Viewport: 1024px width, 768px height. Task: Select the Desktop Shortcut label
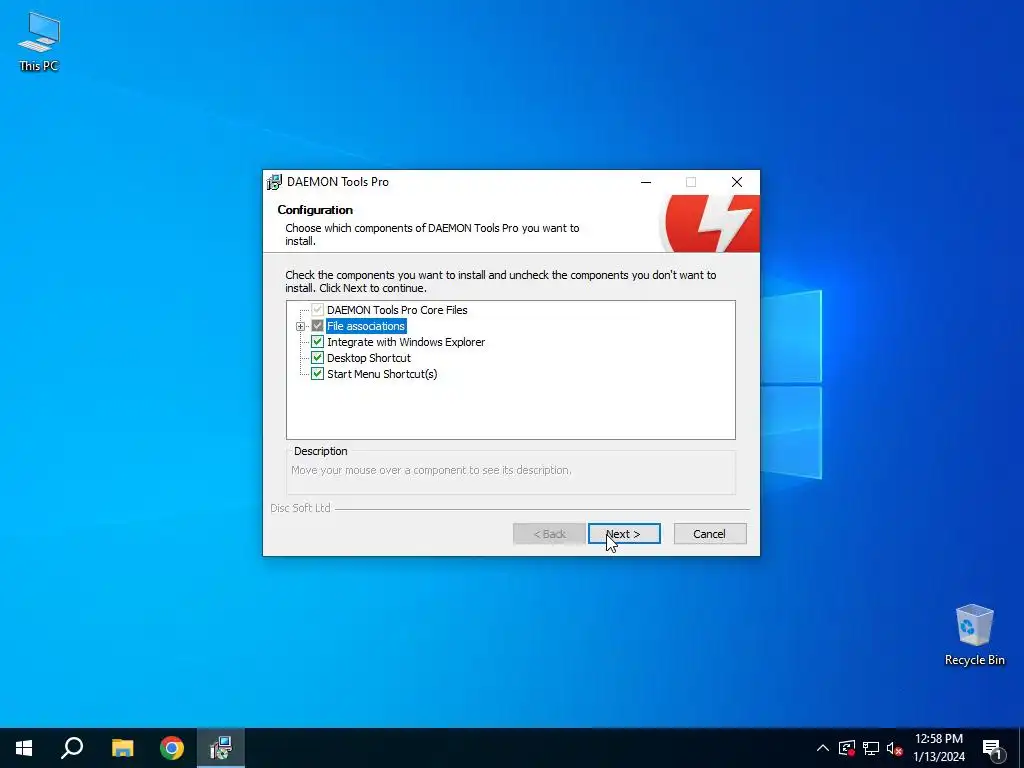[369, 358]
